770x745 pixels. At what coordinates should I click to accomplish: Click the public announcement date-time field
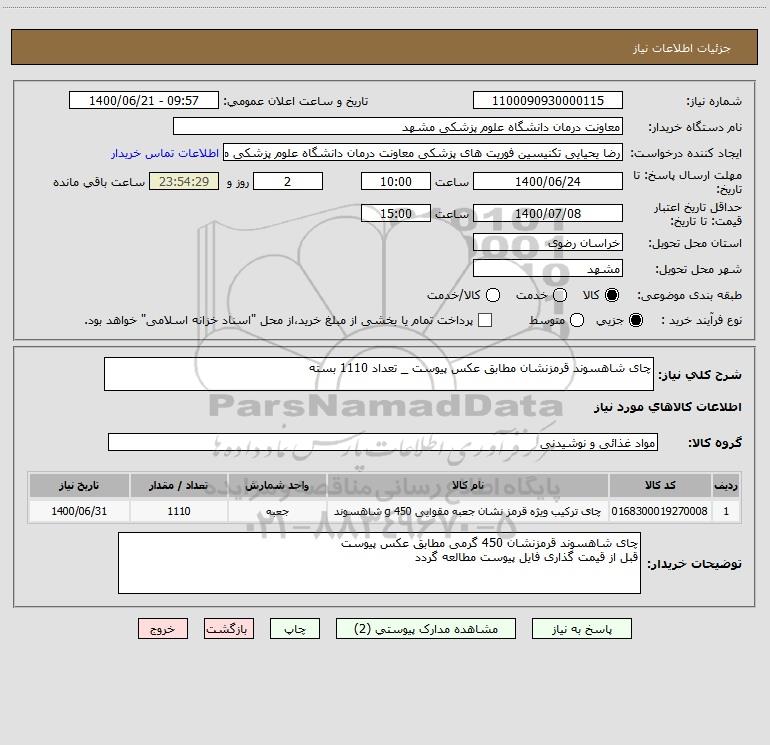pos(144,100)
